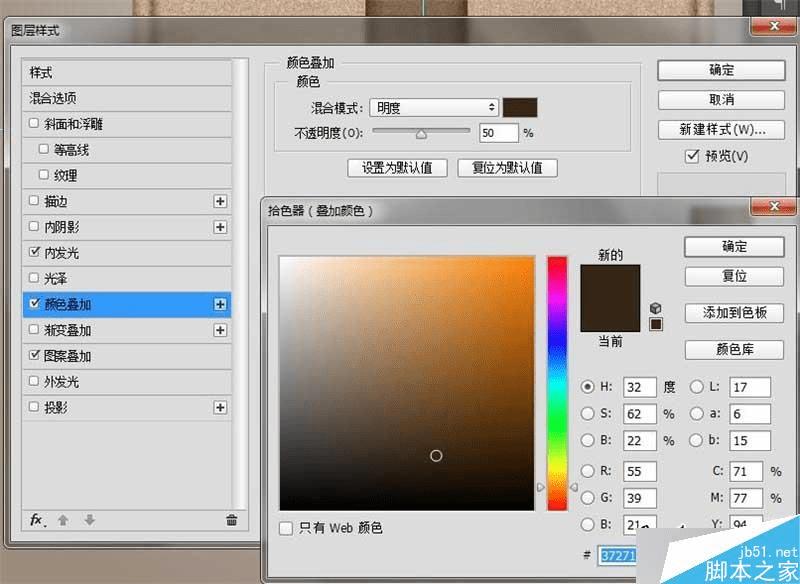Image resolution: width=800 pixels, height=584 pixels.
Task: Add another 投影 effect with plus icon
Action: click(x=220, y=408)
